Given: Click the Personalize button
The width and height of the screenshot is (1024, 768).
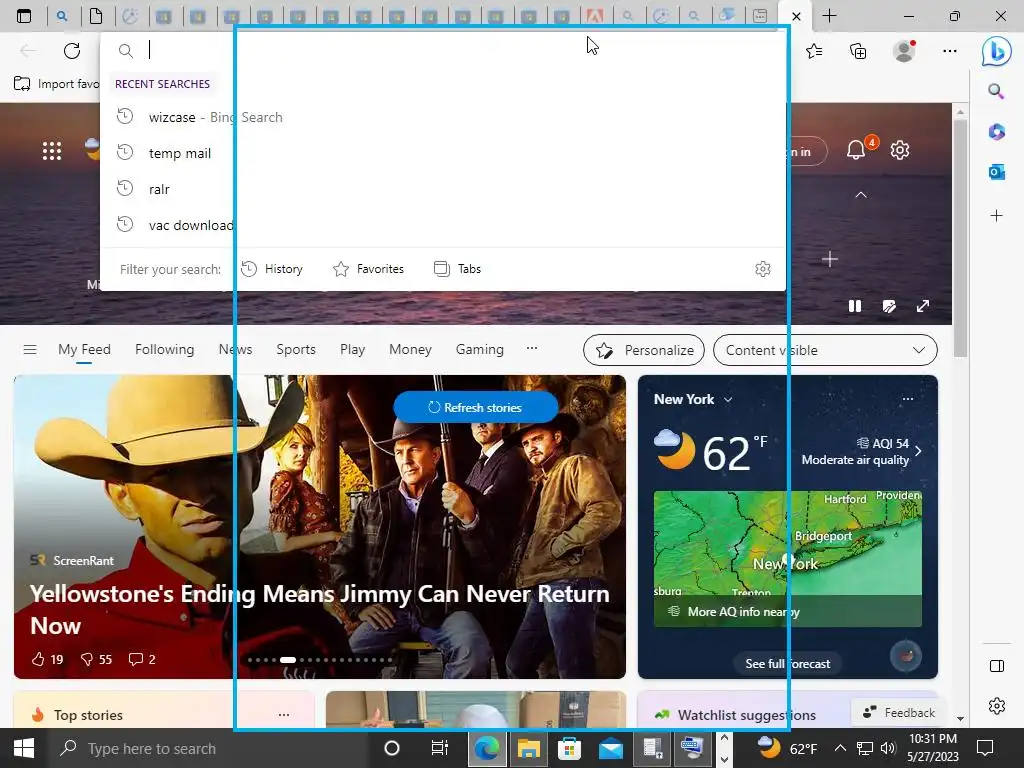Looking at the screenshot, I should point(644,350).
